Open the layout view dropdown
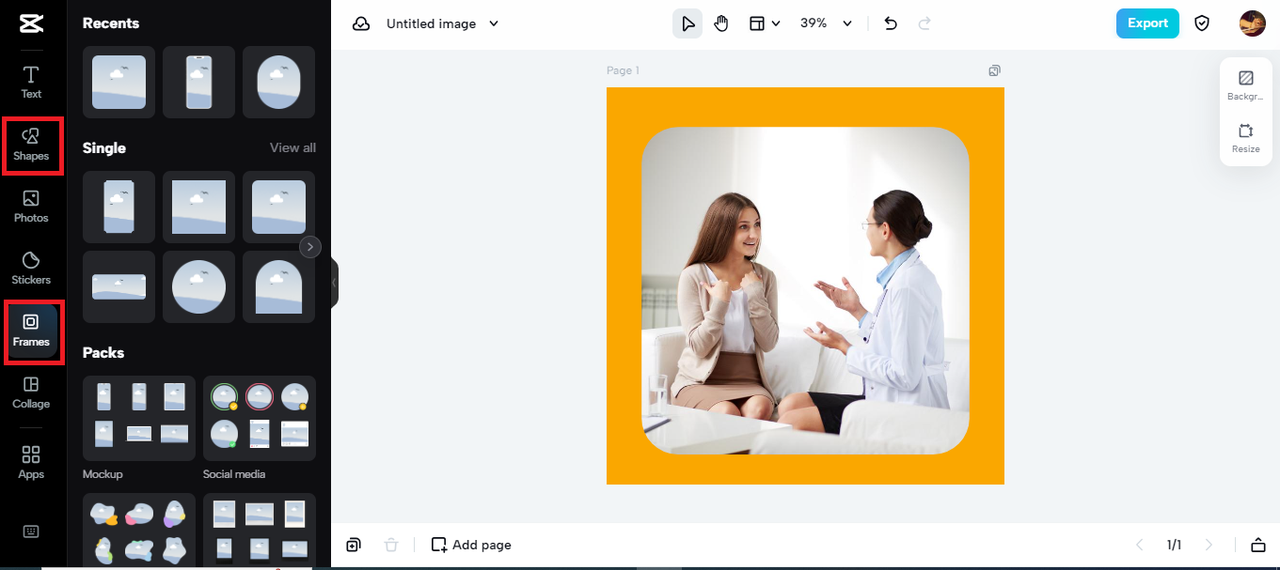The width and height of the screenshot is (1280, 570). point(764,24)
